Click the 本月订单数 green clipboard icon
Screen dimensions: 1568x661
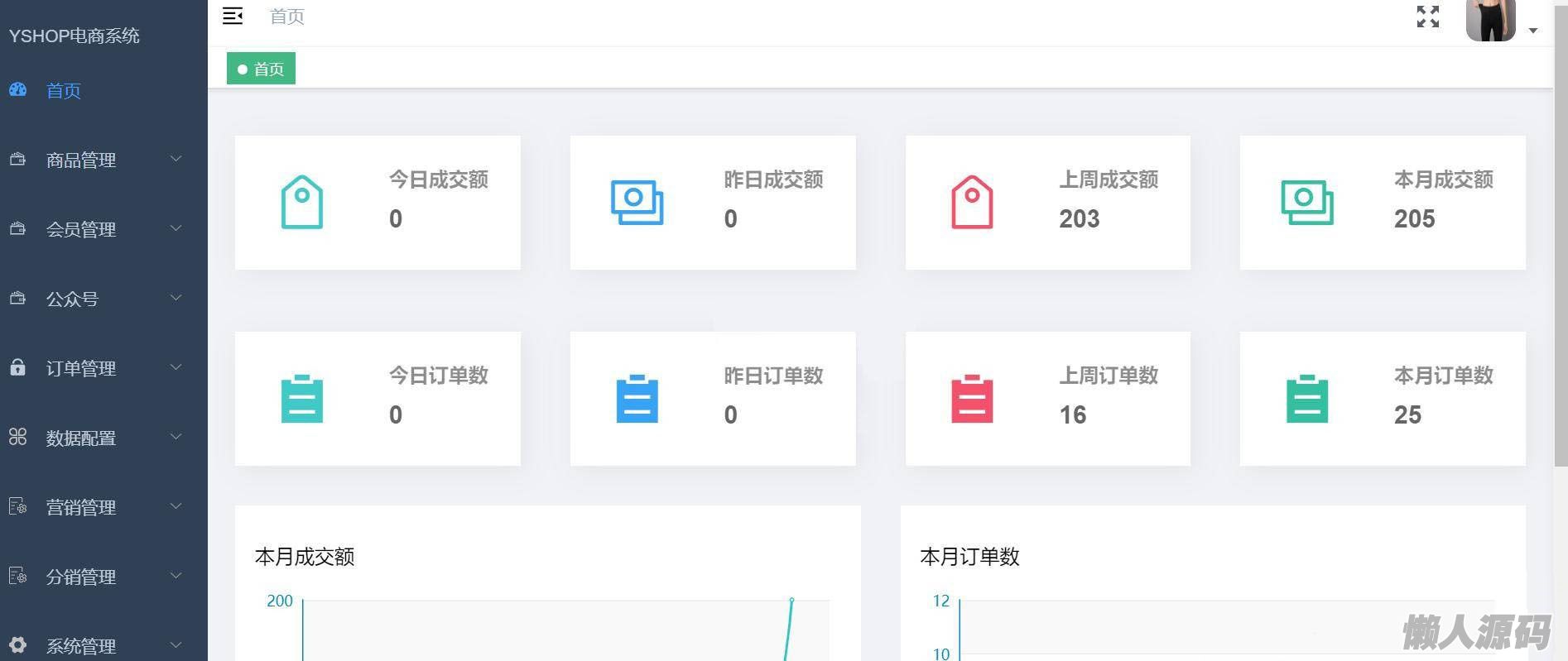[x=1307, y=399]
